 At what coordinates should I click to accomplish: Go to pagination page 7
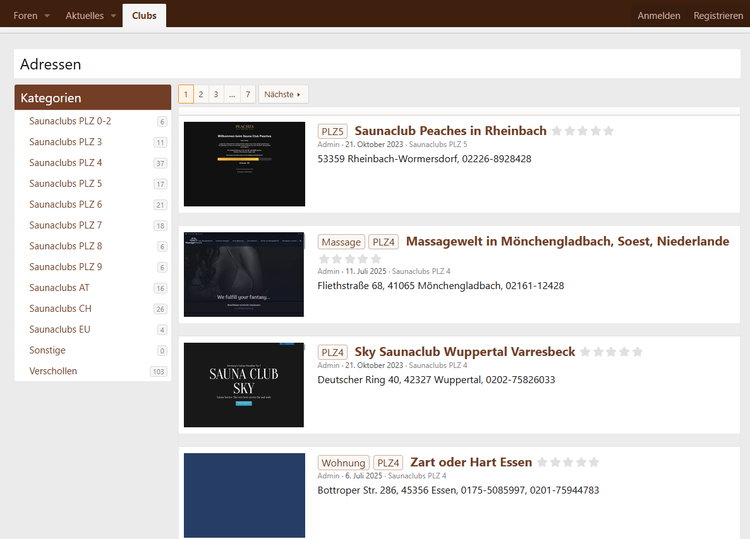coord(248,94)
